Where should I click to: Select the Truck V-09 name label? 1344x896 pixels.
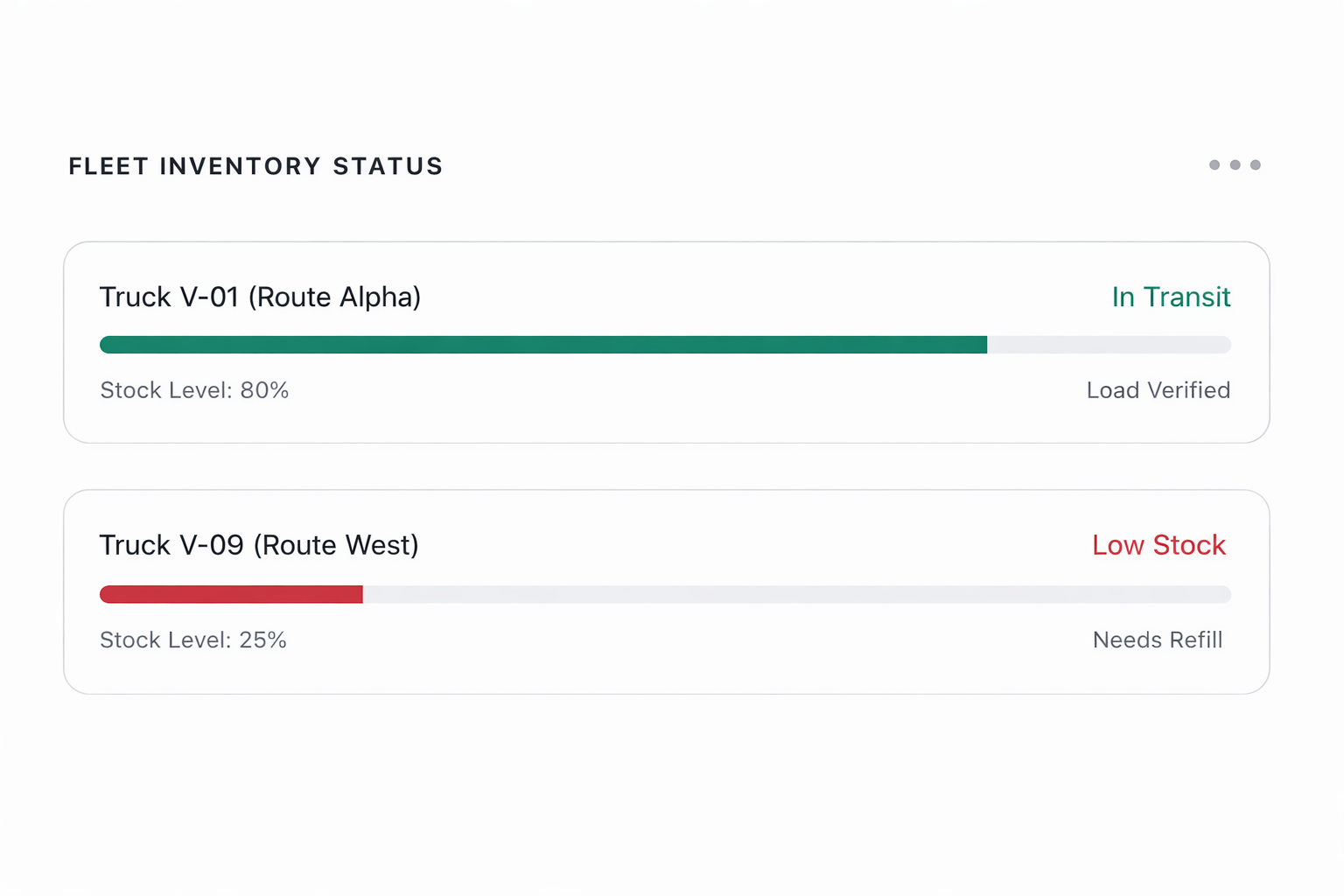171,545
